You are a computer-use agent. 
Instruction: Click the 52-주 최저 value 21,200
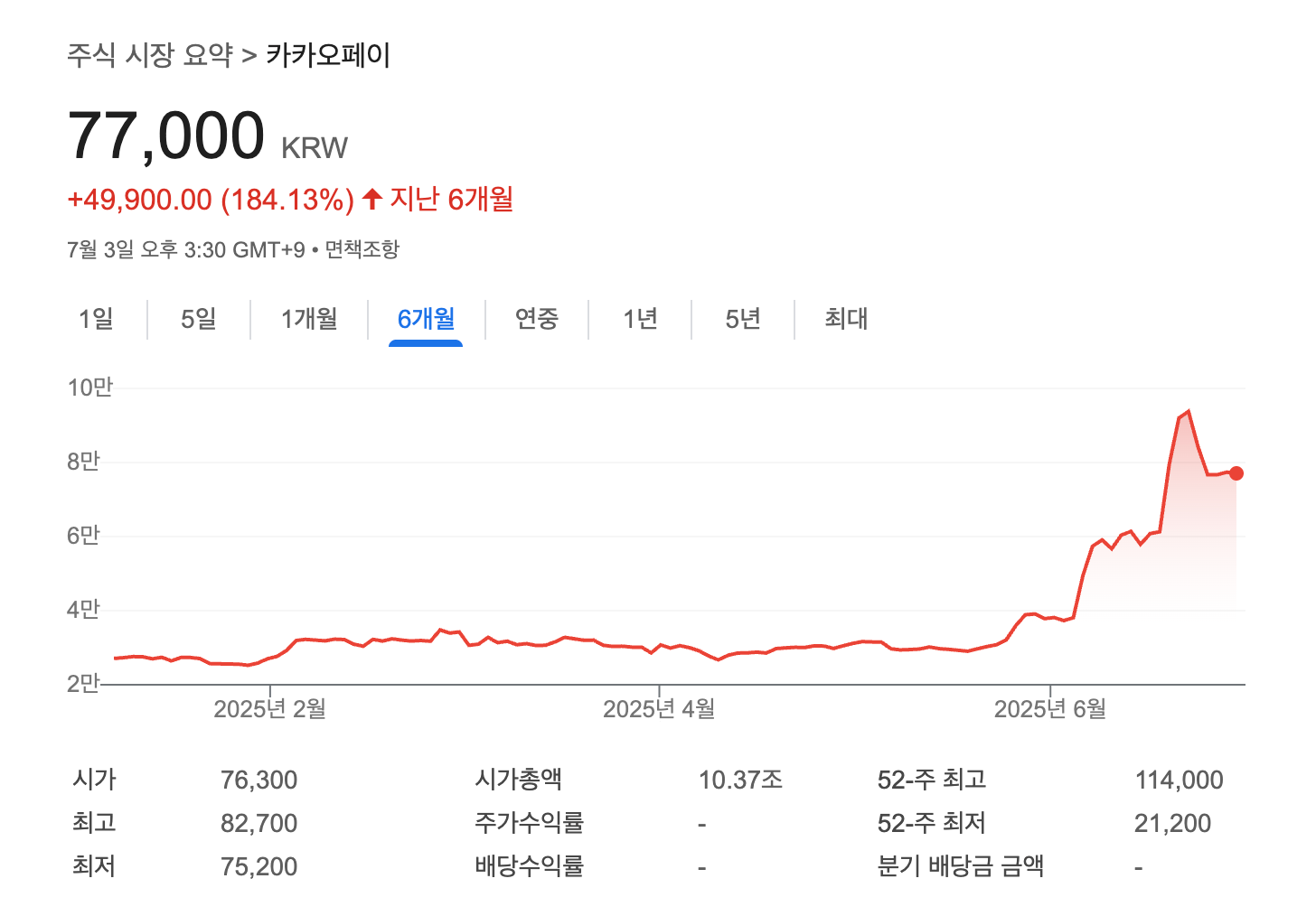1172,824
